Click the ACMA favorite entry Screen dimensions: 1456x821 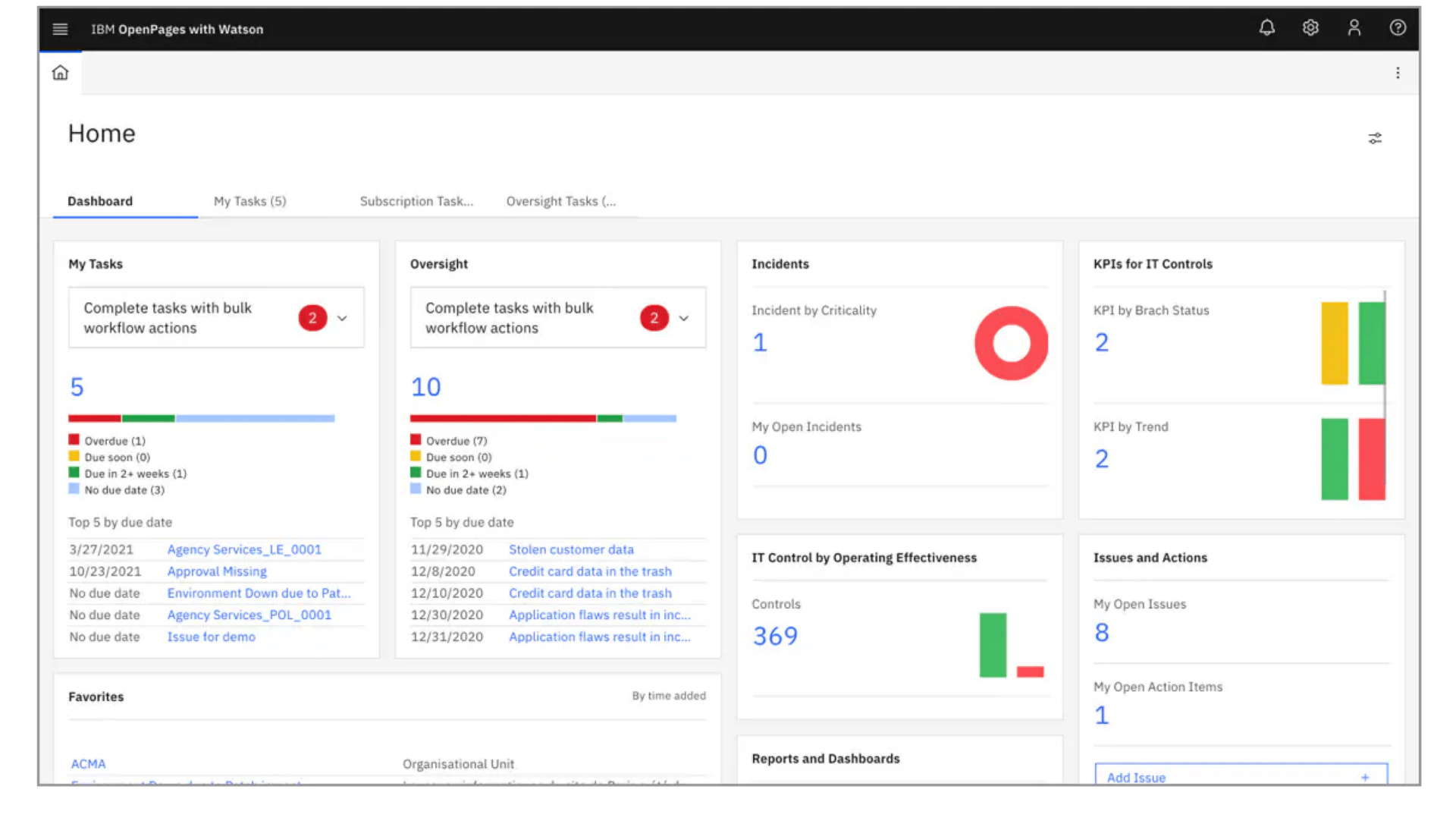[x=88, y=764]
